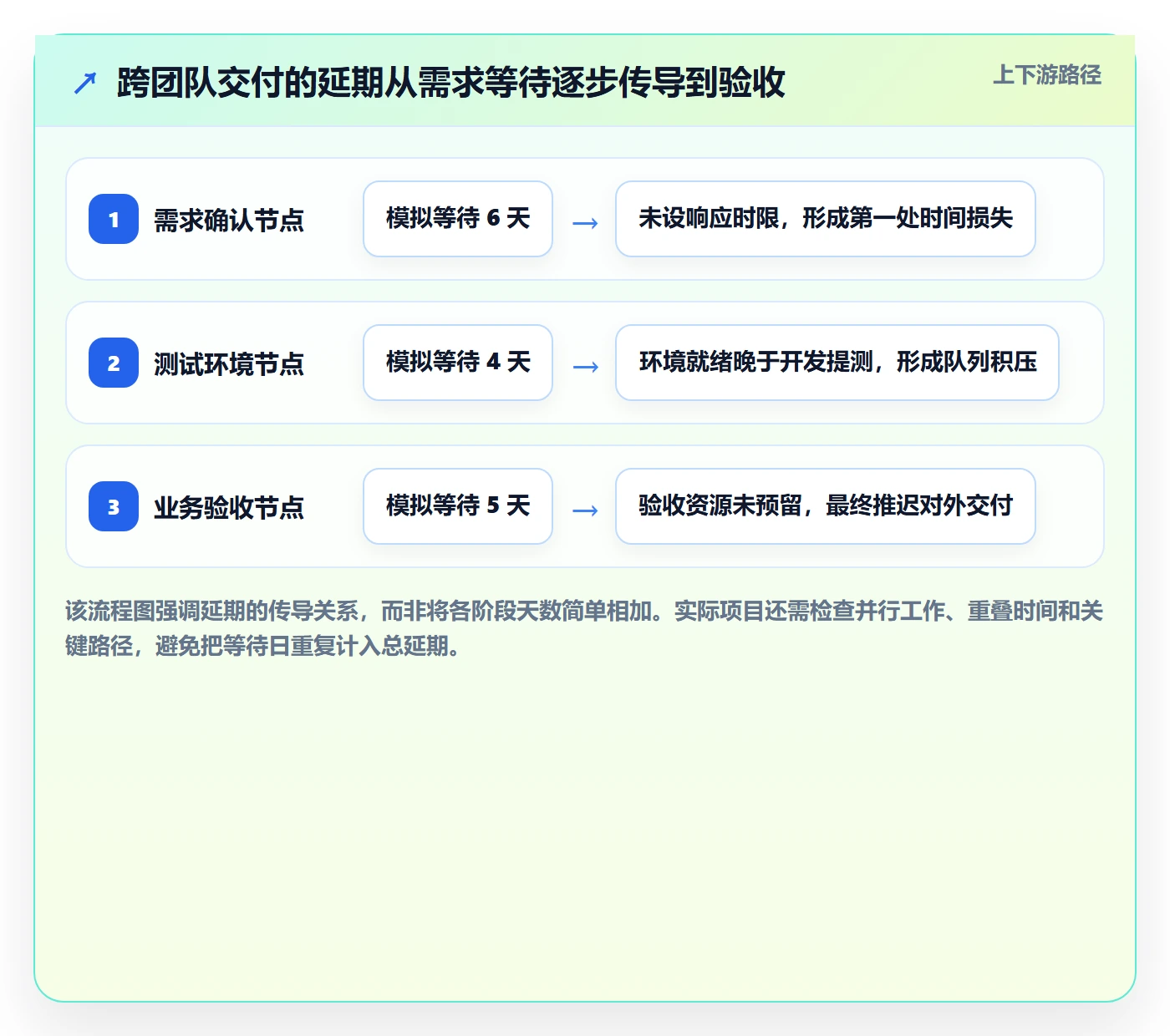Click the 上下游路径 label in the header
This screenshot has width=1170, height=1036.
[1047, 75]
